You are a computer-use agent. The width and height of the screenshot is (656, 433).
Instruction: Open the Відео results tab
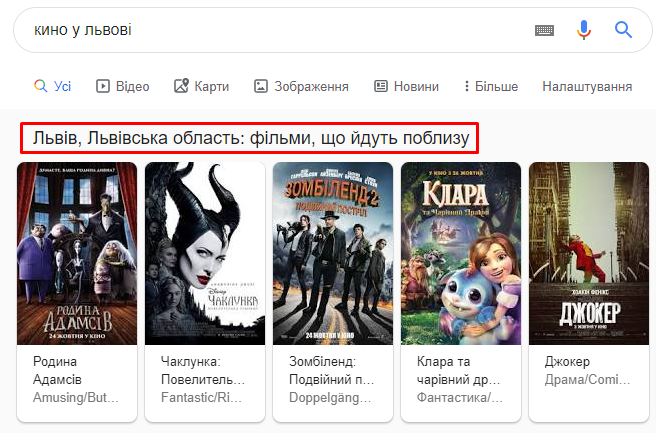[x=123, y=86]
